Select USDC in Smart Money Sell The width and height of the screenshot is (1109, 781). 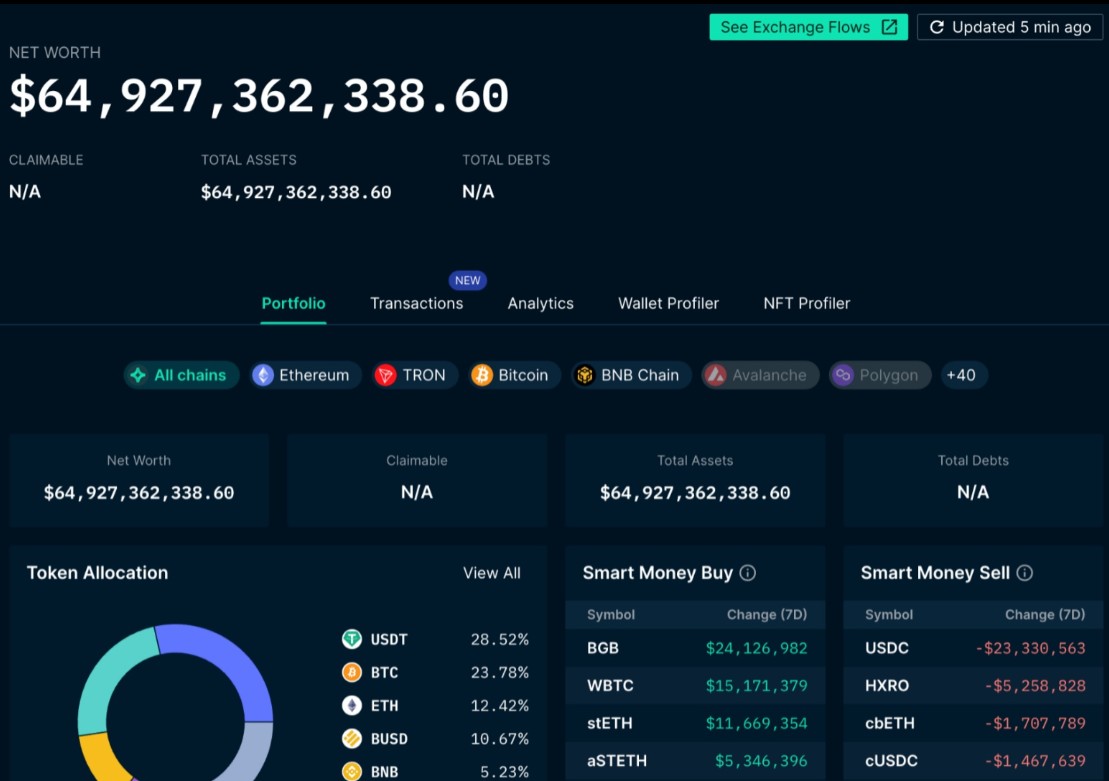pos(973,648)
